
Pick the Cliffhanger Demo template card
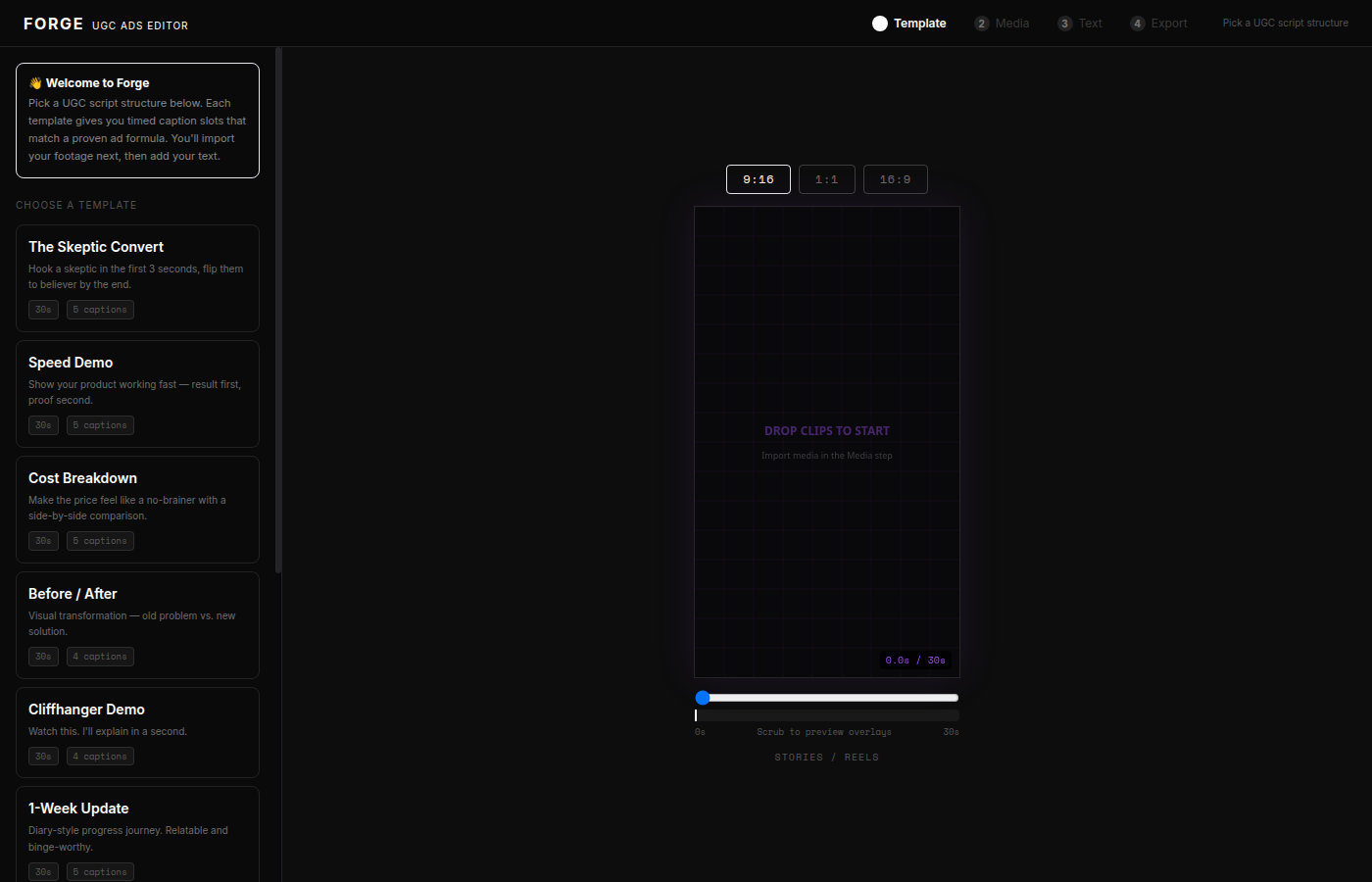pos(137,733)
